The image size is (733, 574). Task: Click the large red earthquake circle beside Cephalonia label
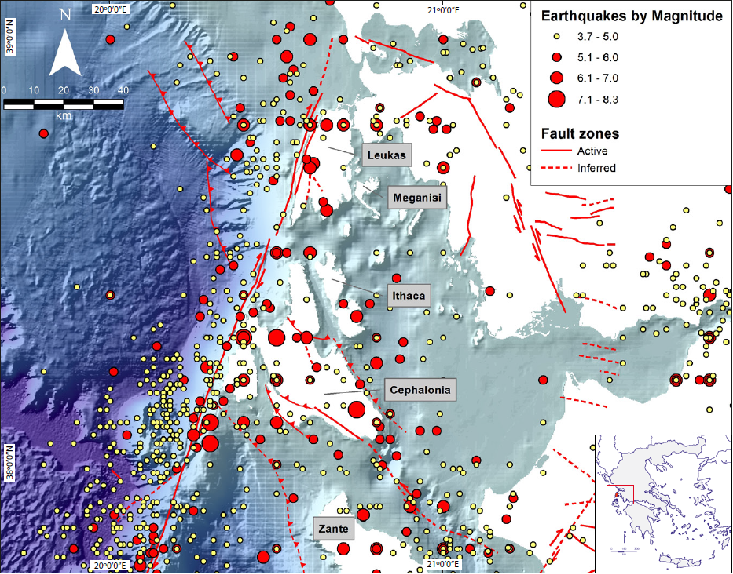tap(356, 408)
